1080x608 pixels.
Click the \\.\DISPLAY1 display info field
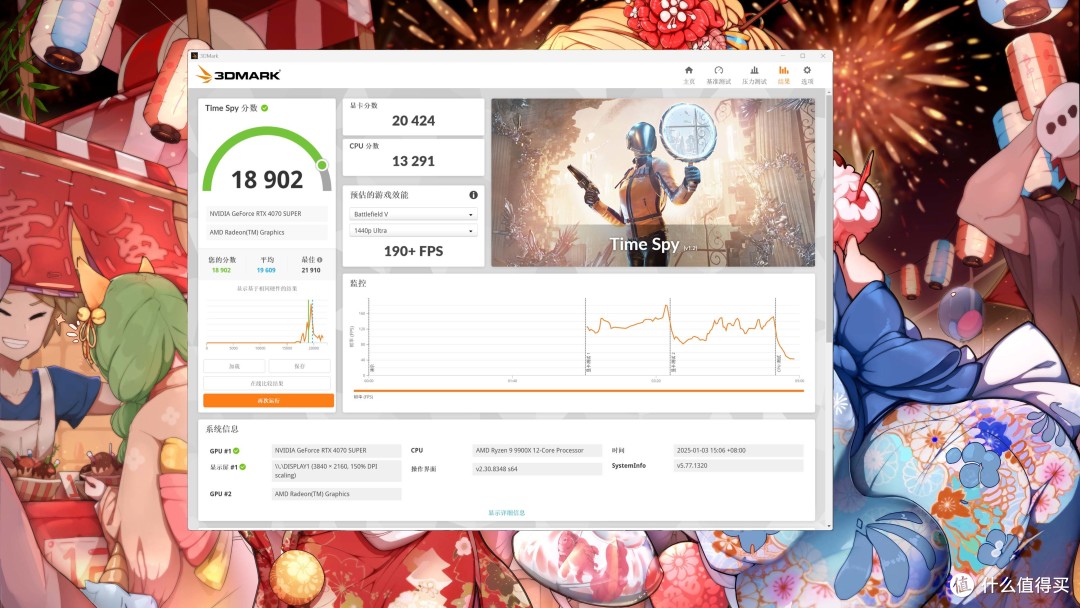(336, 470)
